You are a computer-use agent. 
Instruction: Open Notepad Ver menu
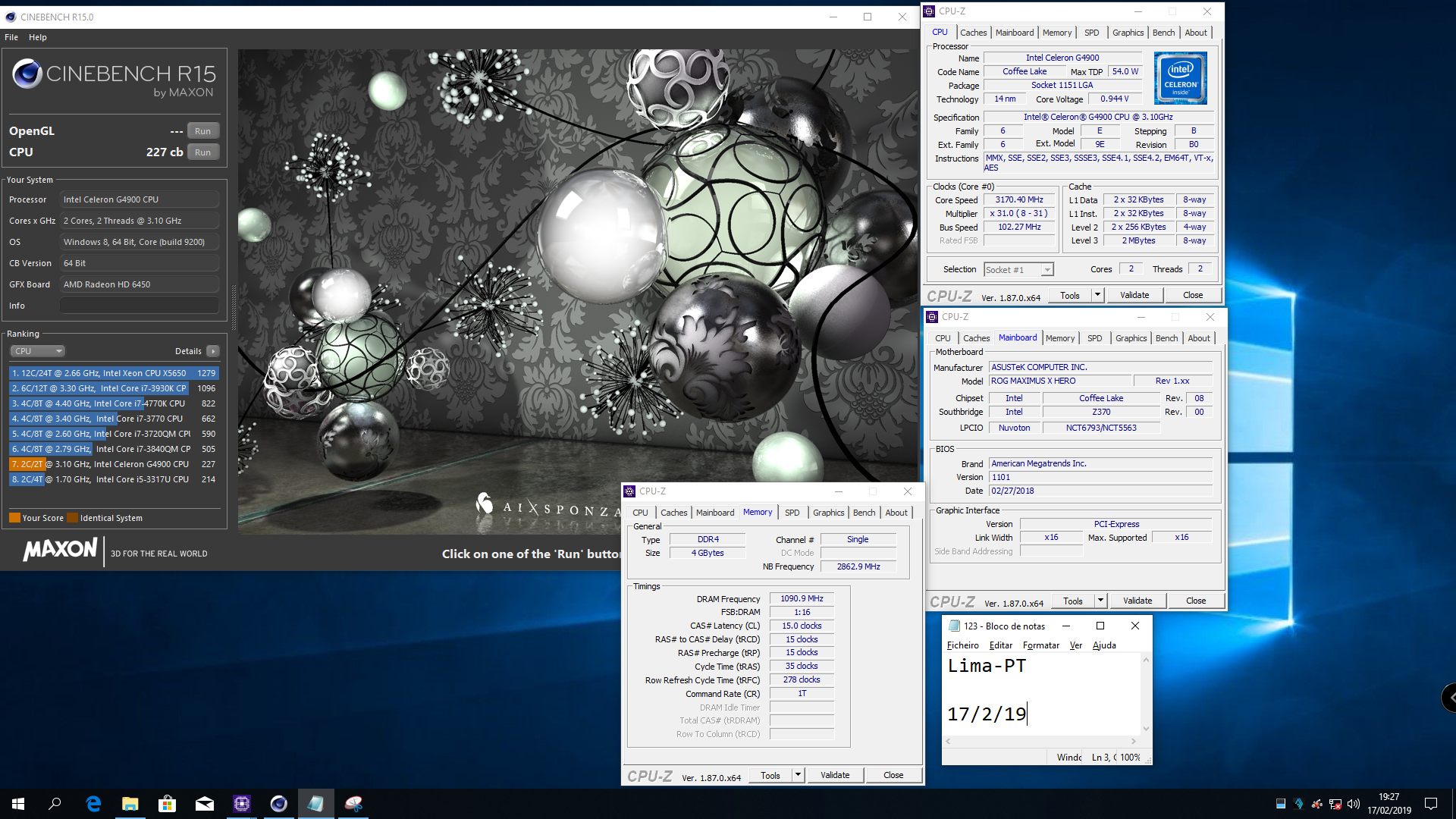[1076, 645]
